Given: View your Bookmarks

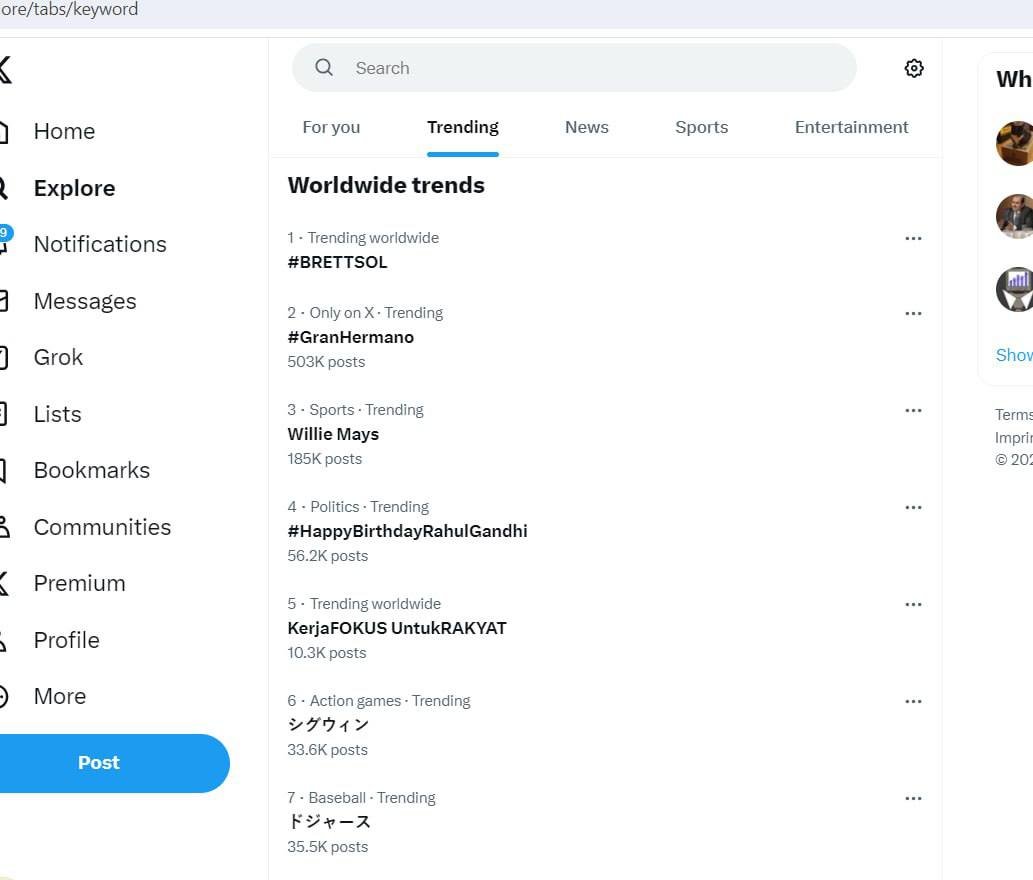Looking at the screenshot, I should click(91, 470).
